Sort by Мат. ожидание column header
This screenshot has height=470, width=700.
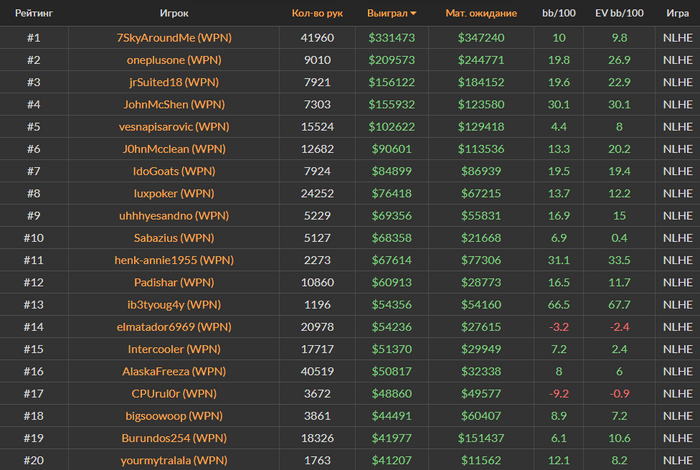[481, 13]
